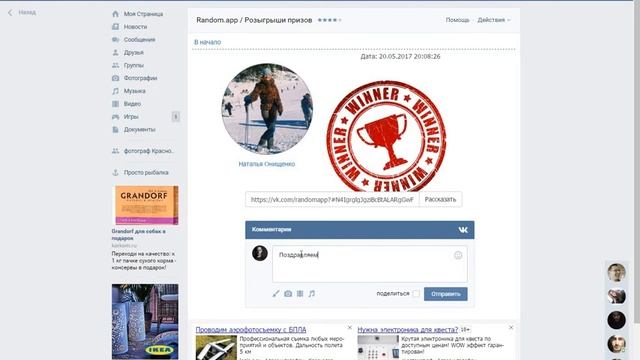The image size is (640, 360).
Task: Click the app star rating
Action: (x=329, y=20)
